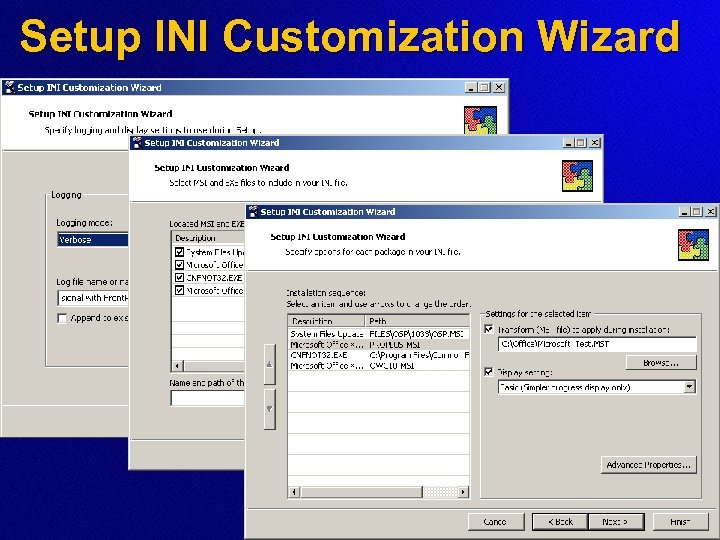This screenshot has height=540, width=720.
Task: Proceed with the Next button
Action: tap(616, 522)
